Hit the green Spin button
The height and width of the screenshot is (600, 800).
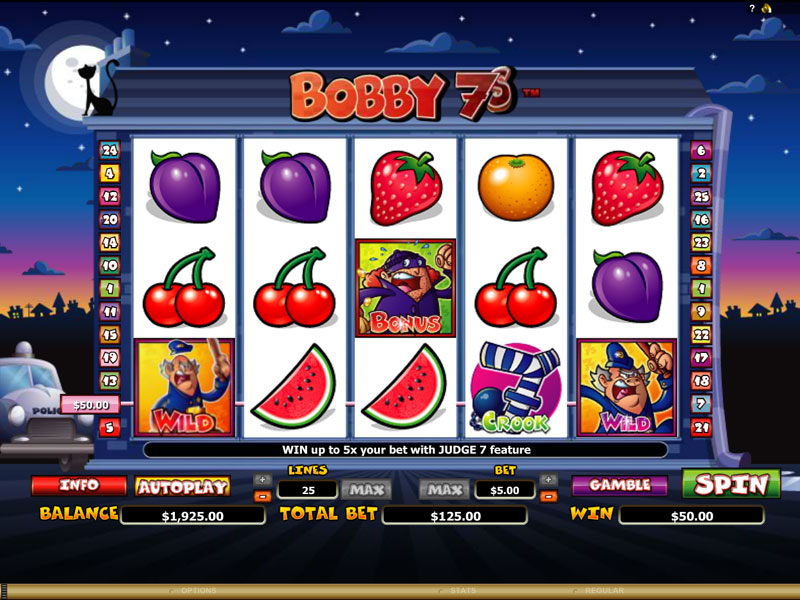(x=731, y=484)
